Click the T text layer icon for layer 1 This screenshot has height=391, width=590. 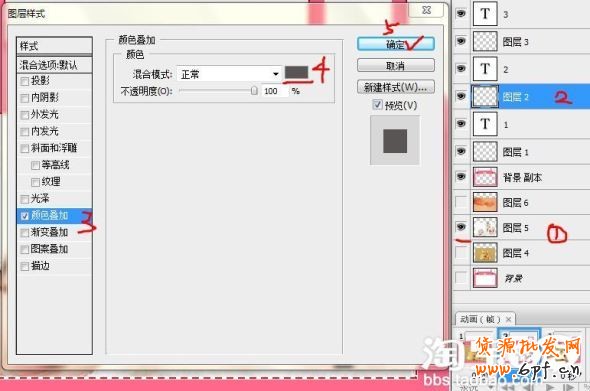(x=485, y=123)
